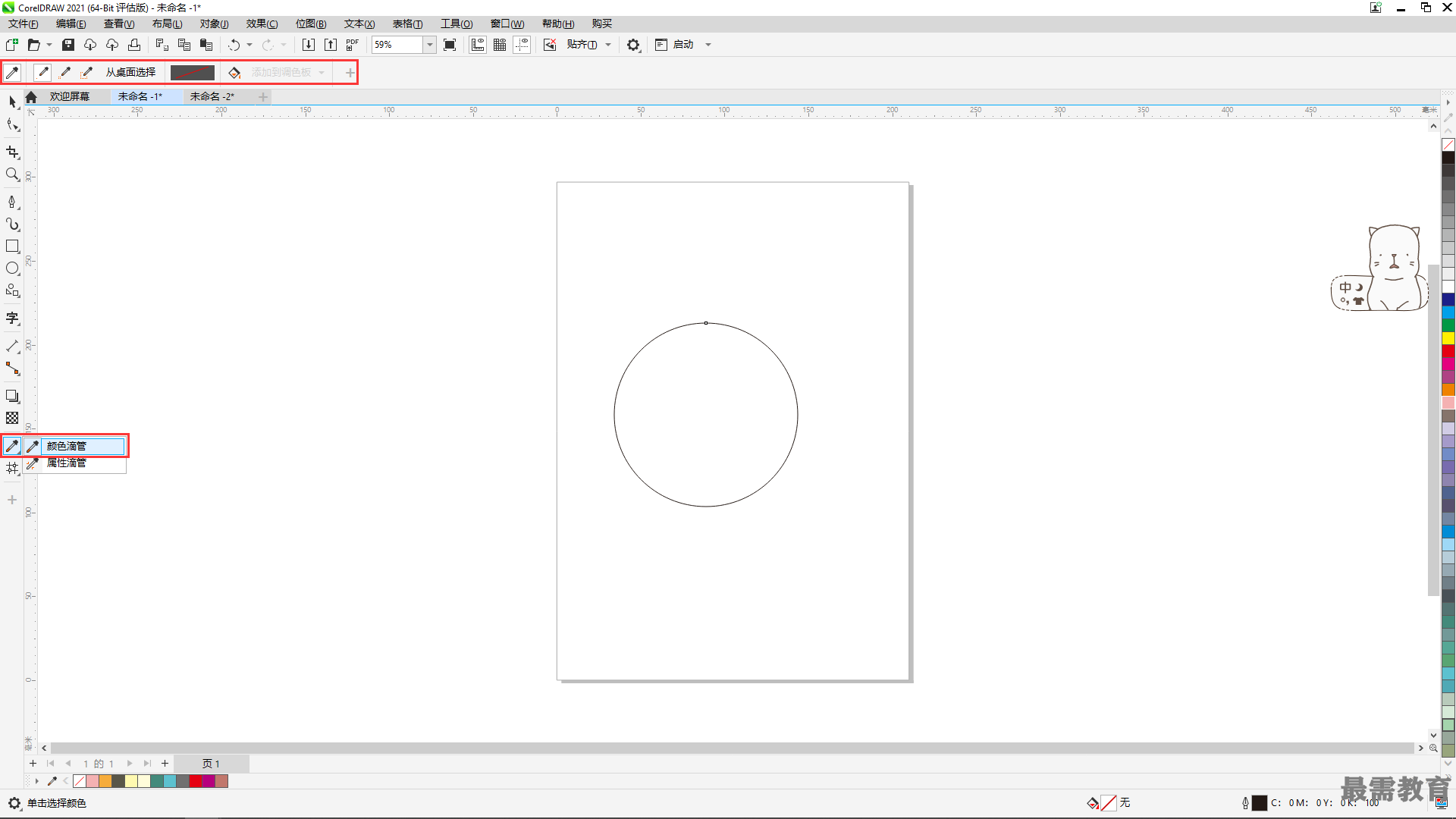Click the Print icon

coord(134,45)
